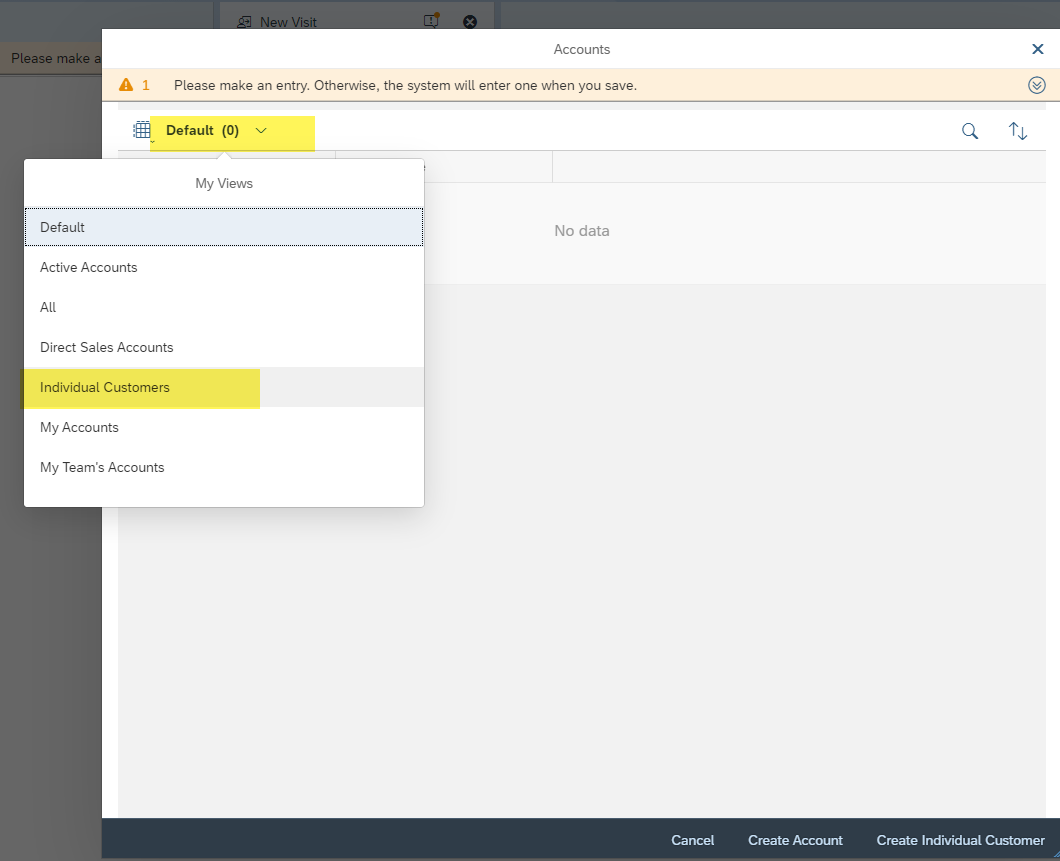Close the New Visit tab
This screenshot has width=1060, height=861.
click(x=470, y=22)
